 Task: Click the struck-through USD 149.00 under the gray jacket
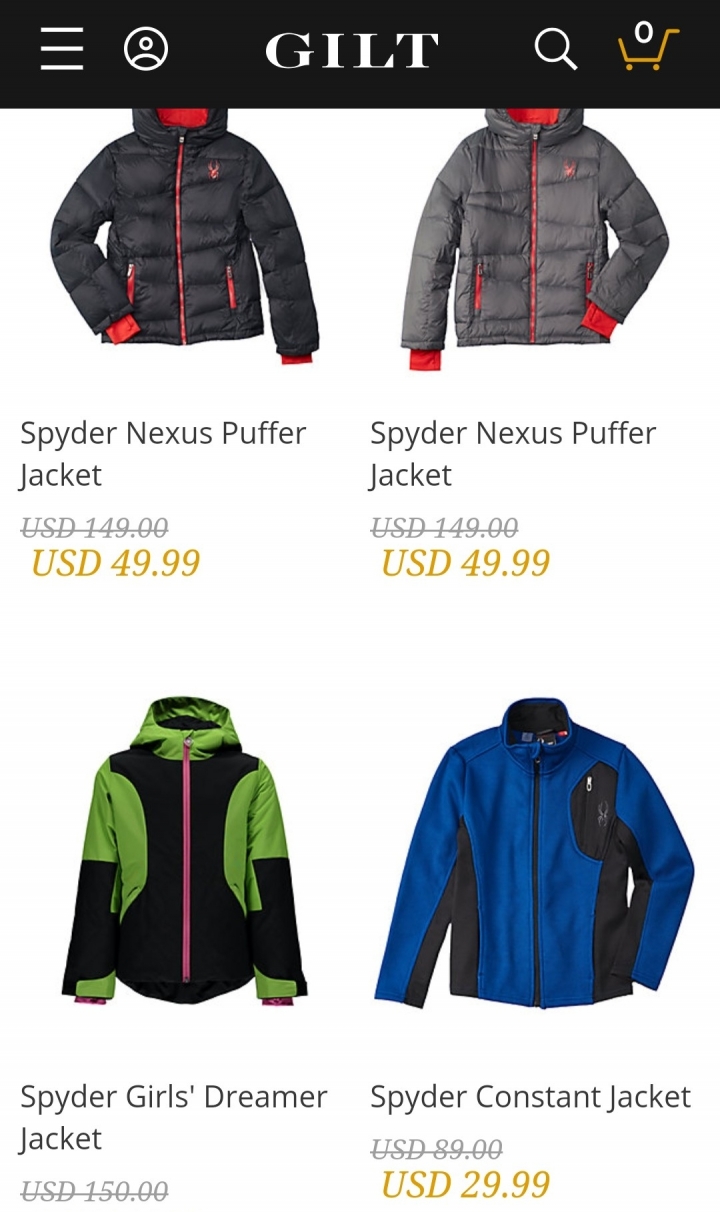click(444, 527)
